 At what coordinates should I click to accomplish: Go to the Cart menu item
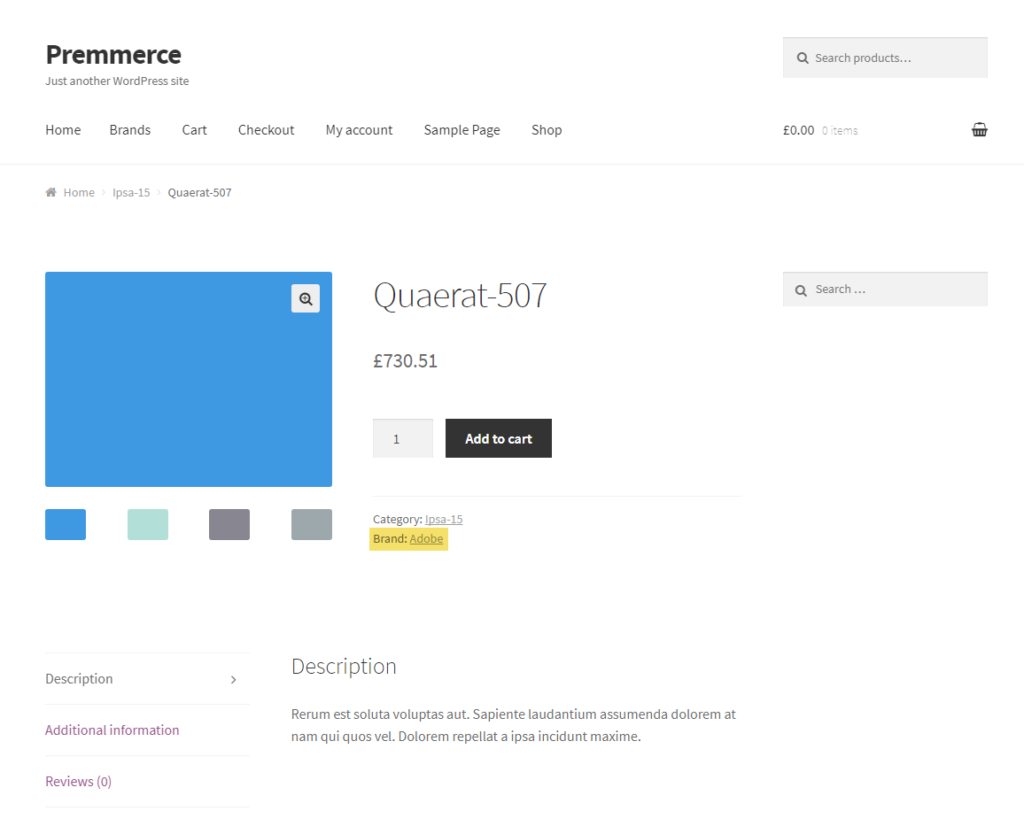pyautogui.click(x=195, y=130)
